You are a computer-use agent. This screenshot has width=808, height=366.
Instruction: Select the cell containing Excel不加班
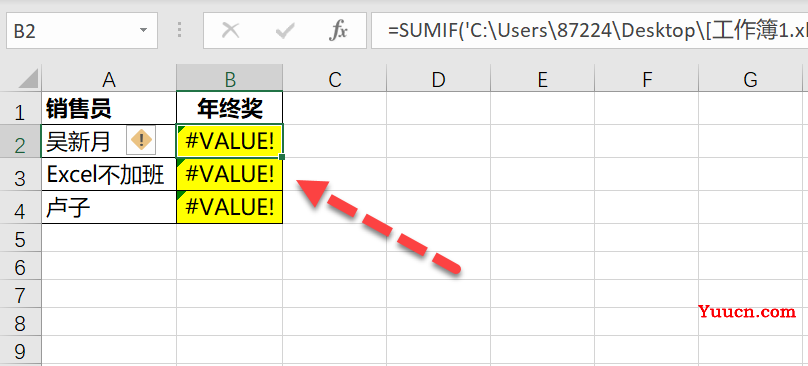(109, 174)
